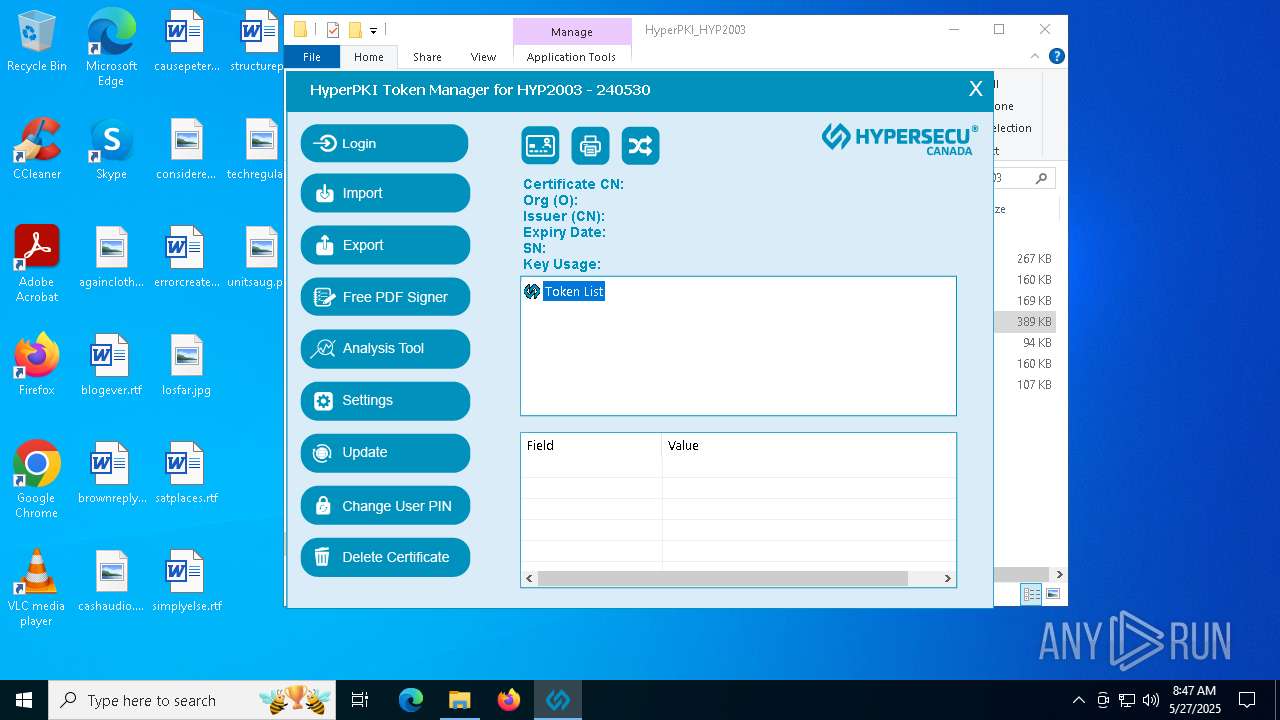The width and height of the screenshot is (1280, 720).
Task: Open the quick access toolbar dropdown arrow
Action: [x=373, y=31]
